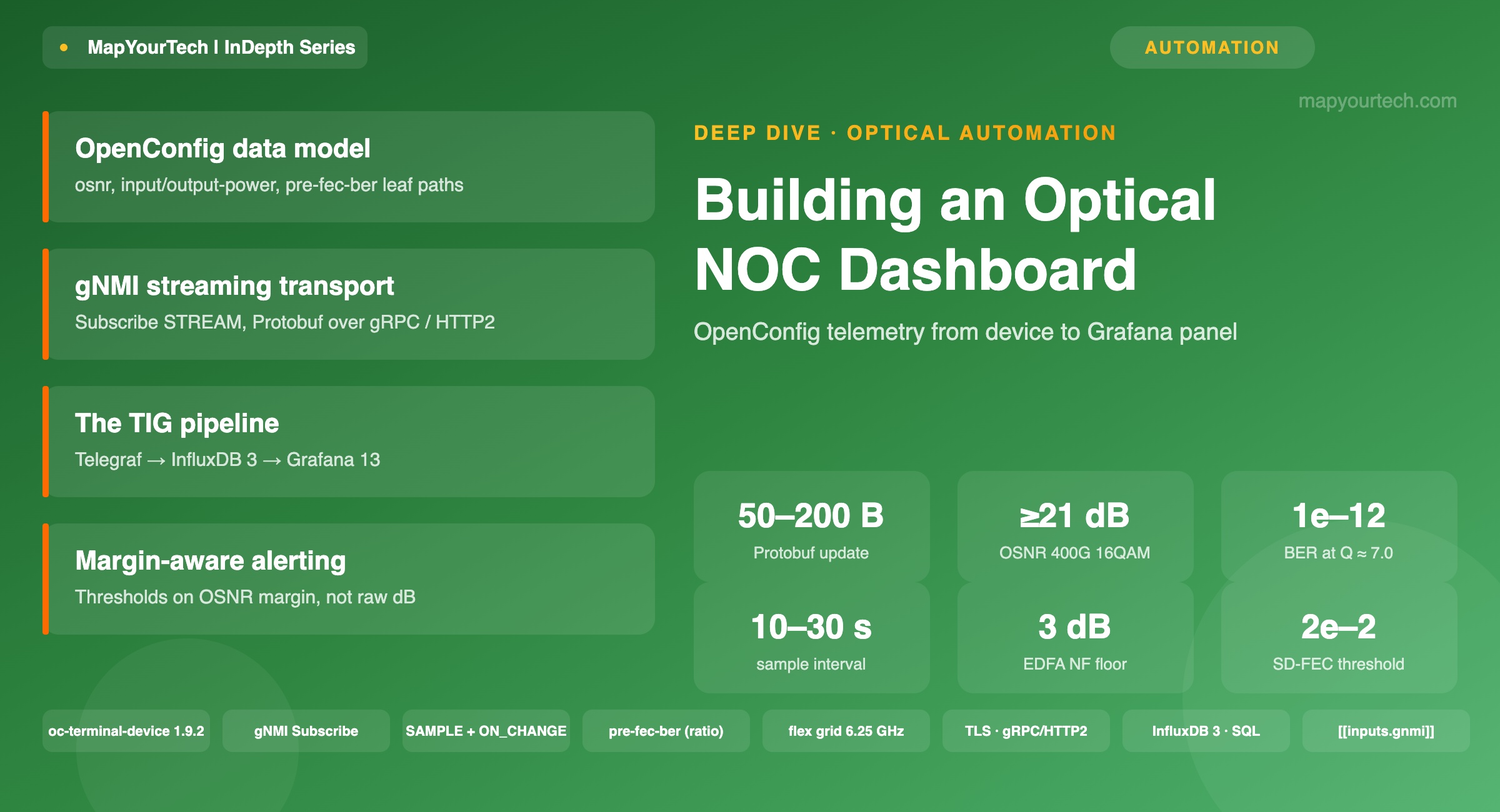Click the 10–30 s sample interval tile

tap(811, 638)
